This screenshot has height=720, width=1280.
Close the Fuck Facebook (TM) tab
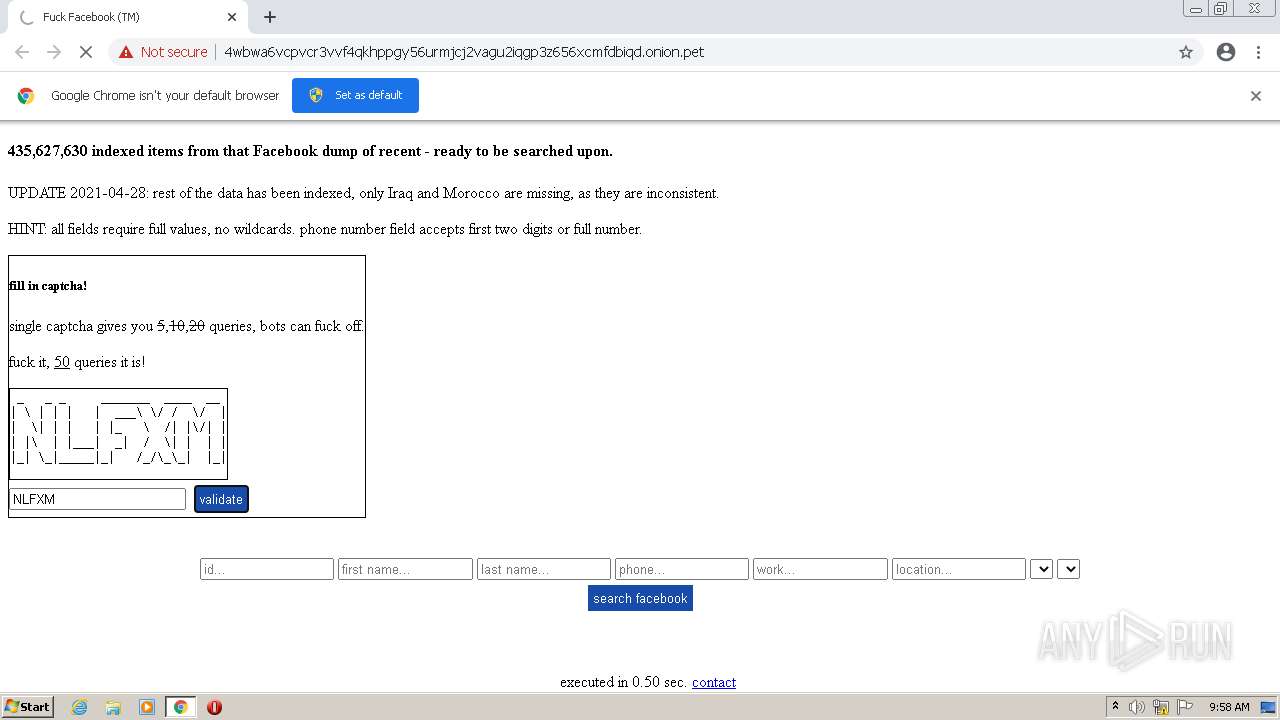[x=232, y=17]
